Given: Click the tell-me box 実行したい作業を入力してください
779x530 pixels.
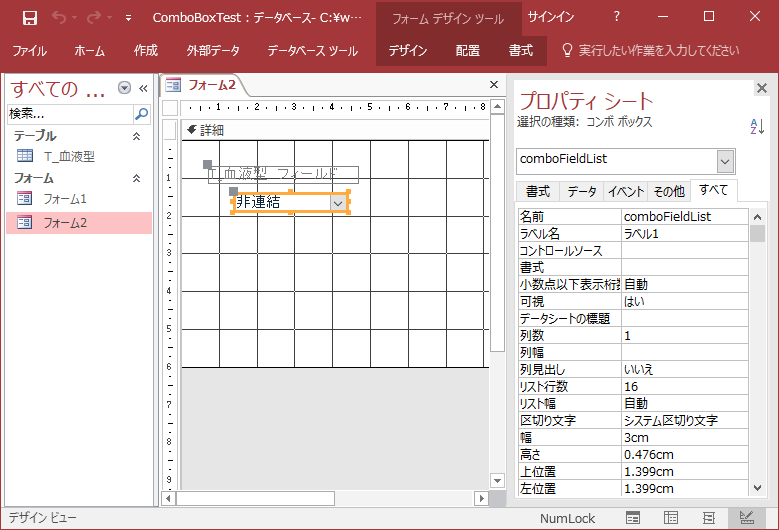Looking at the screenshot, I should [650, 51].
